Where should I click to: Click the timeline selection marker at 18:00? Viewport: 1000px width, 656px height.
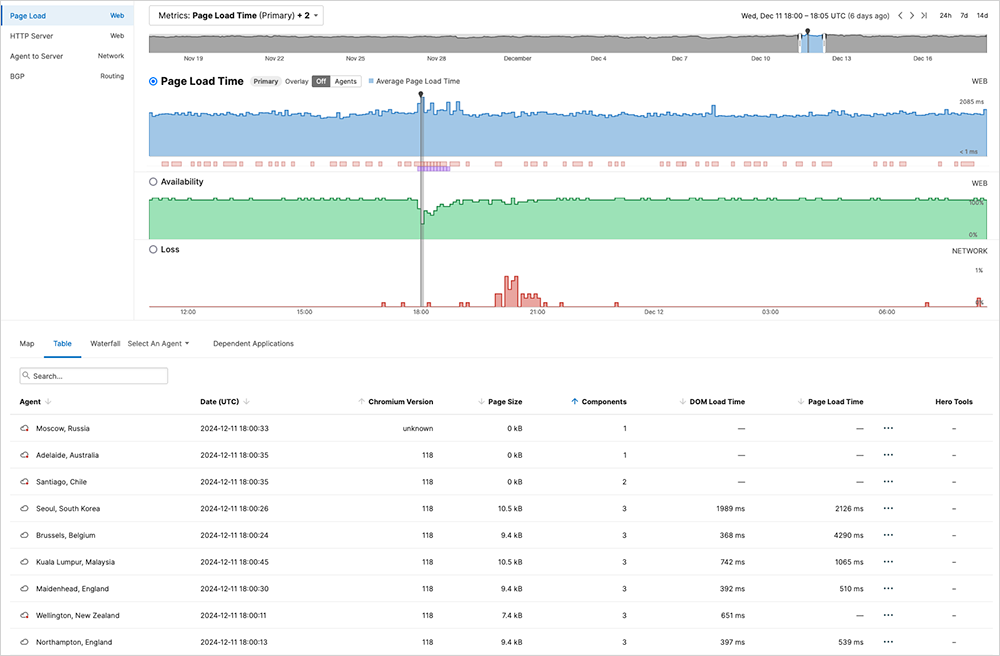(x=421, y=95)
